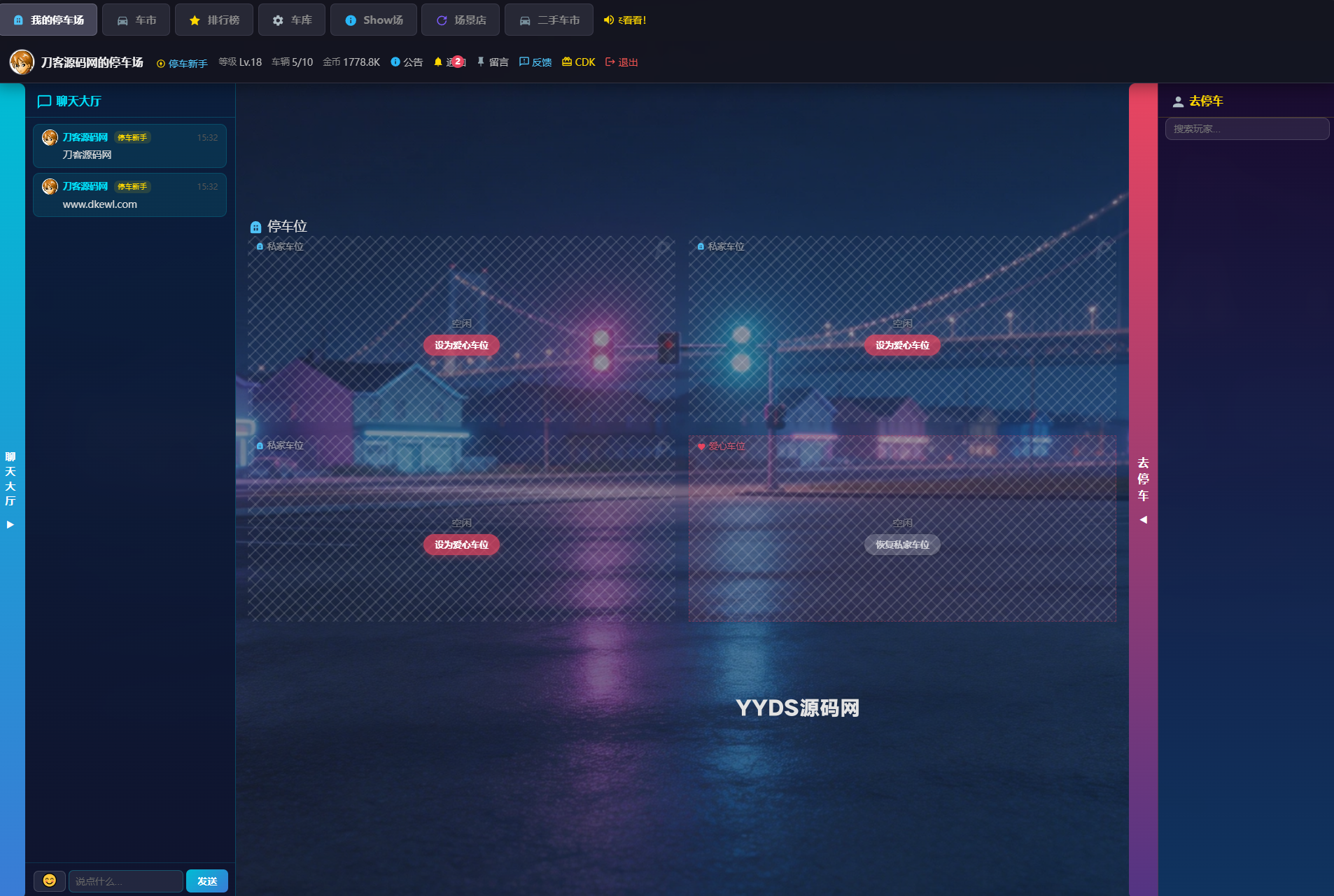Click the 停车位 section heading icon

[x=255, y=227]
